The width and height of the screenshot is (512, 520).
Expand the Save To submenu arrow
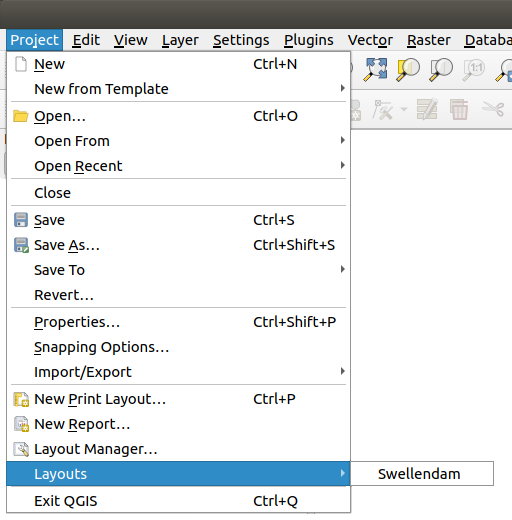click(x=342, y=269)
